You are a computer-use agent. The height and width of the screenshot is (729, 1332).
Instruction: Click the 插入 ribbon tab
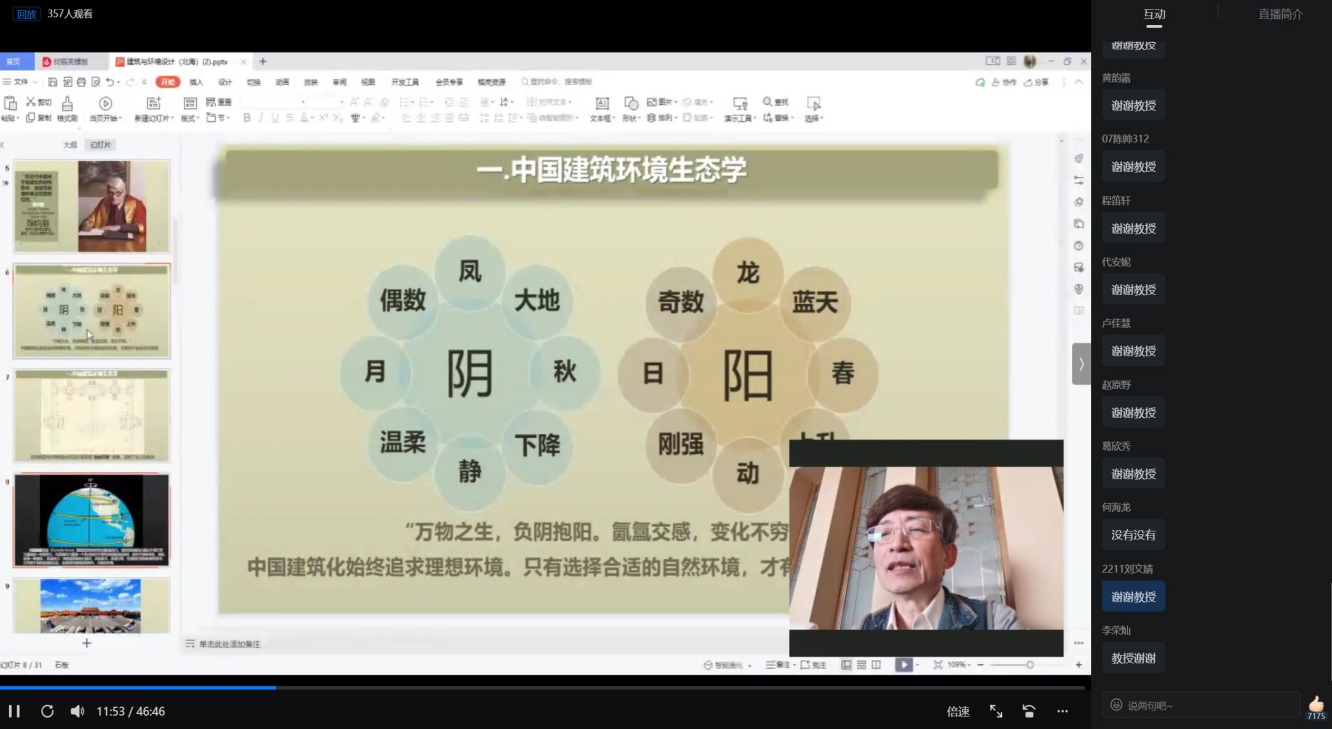point(196,82)
